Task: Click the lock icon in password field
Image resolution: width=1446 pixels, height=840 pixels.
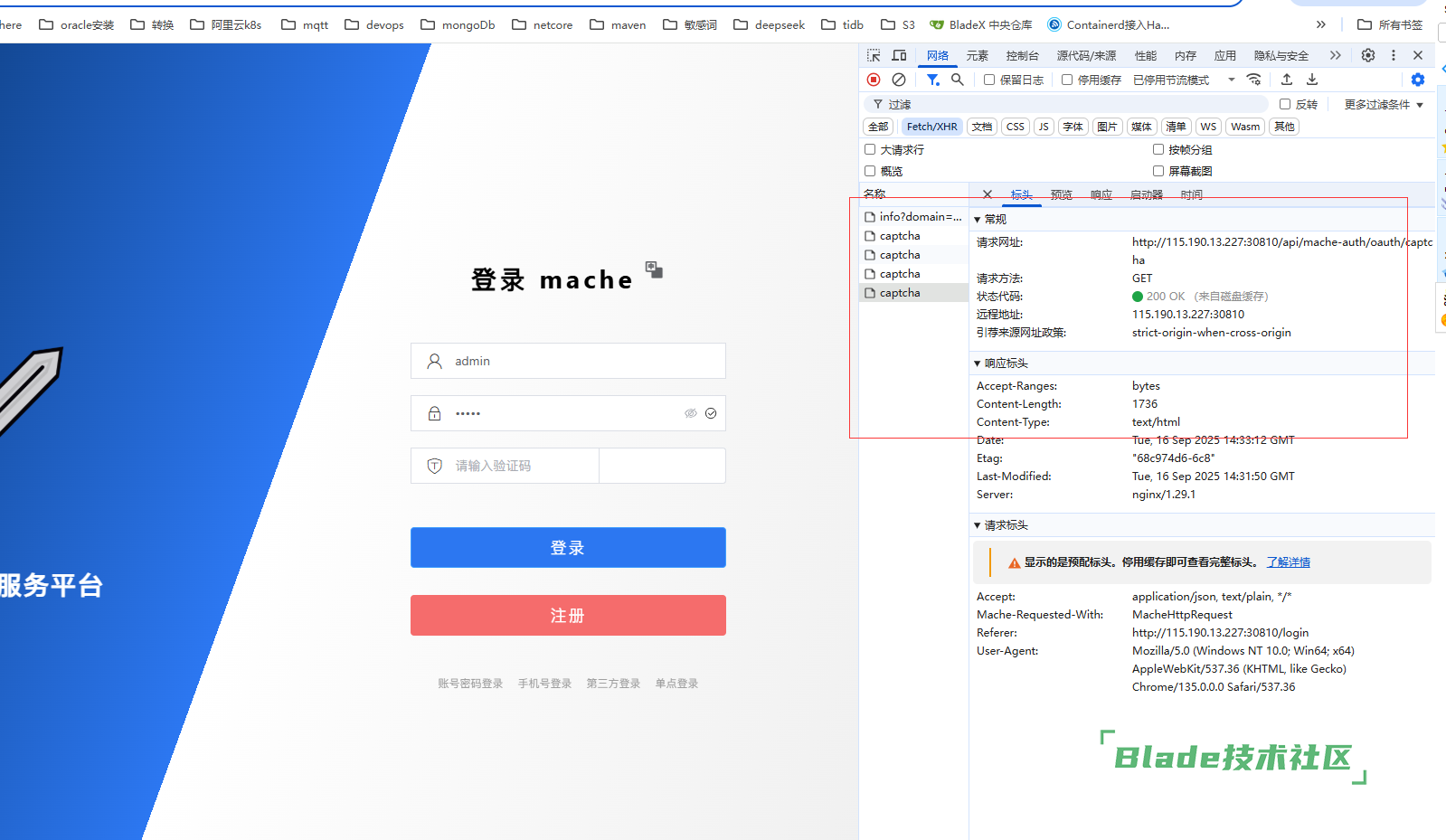Action: 435,413
